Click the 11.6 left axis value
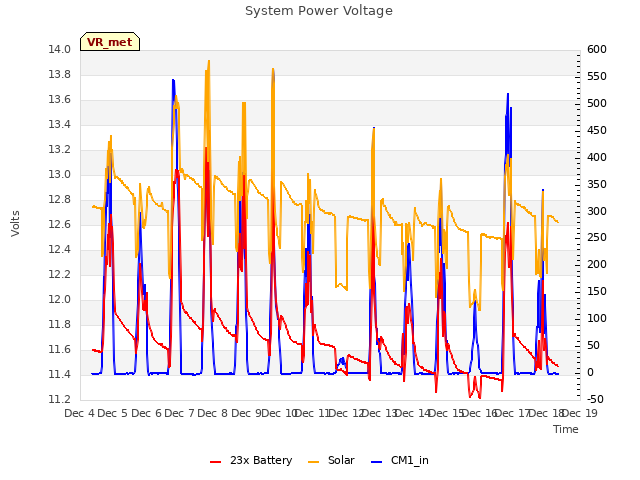640x480 pixels. pyautogui.click(x=59, y=349)
